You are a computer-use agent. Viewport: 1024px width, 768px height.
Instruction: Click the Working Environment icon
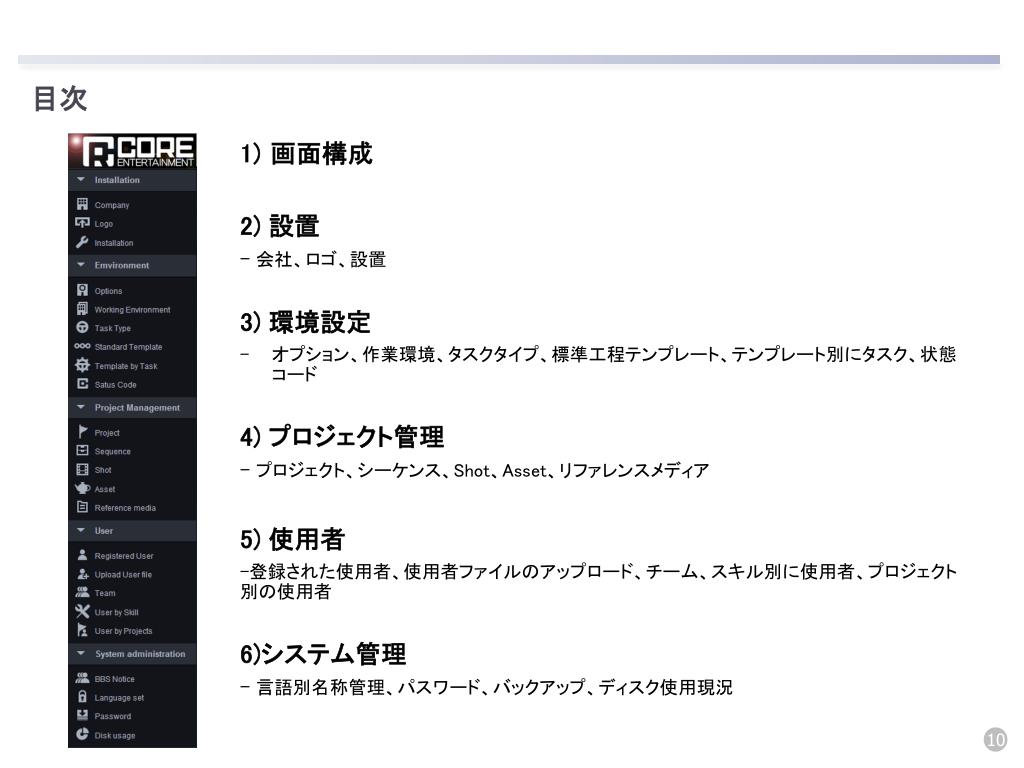click(82, 309)
